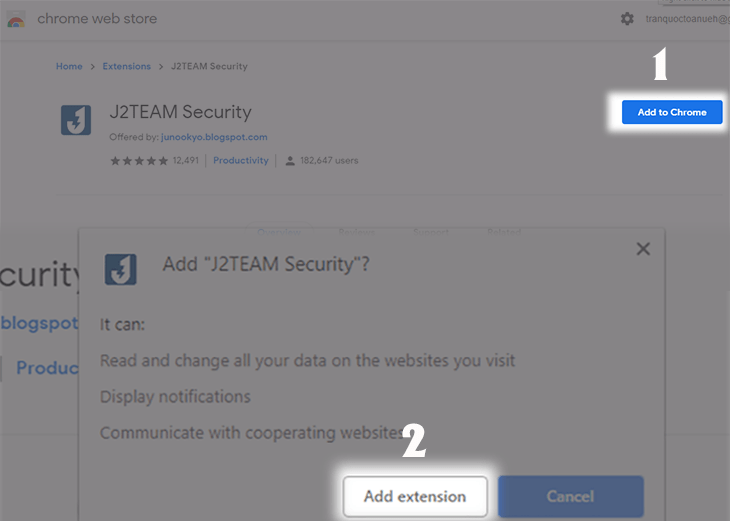The width and height of the screenshot is (730, 521).
Task: Open the Extensions breadcrumb link
Action: click(127, 66)
